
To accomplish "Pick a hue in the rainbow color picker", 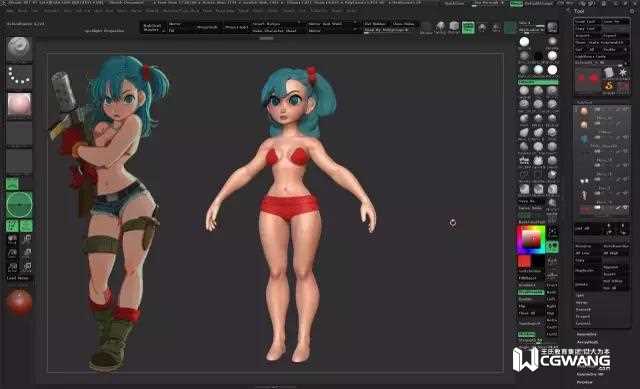I will (x=531, y=239).
